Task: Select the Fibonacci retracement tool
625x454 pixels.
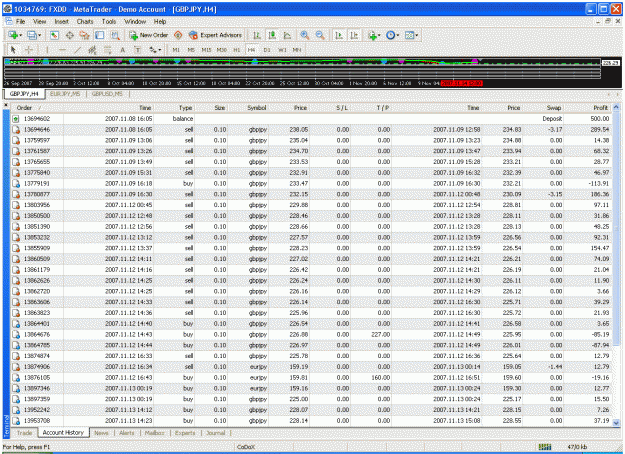Action: pos(107,50)
